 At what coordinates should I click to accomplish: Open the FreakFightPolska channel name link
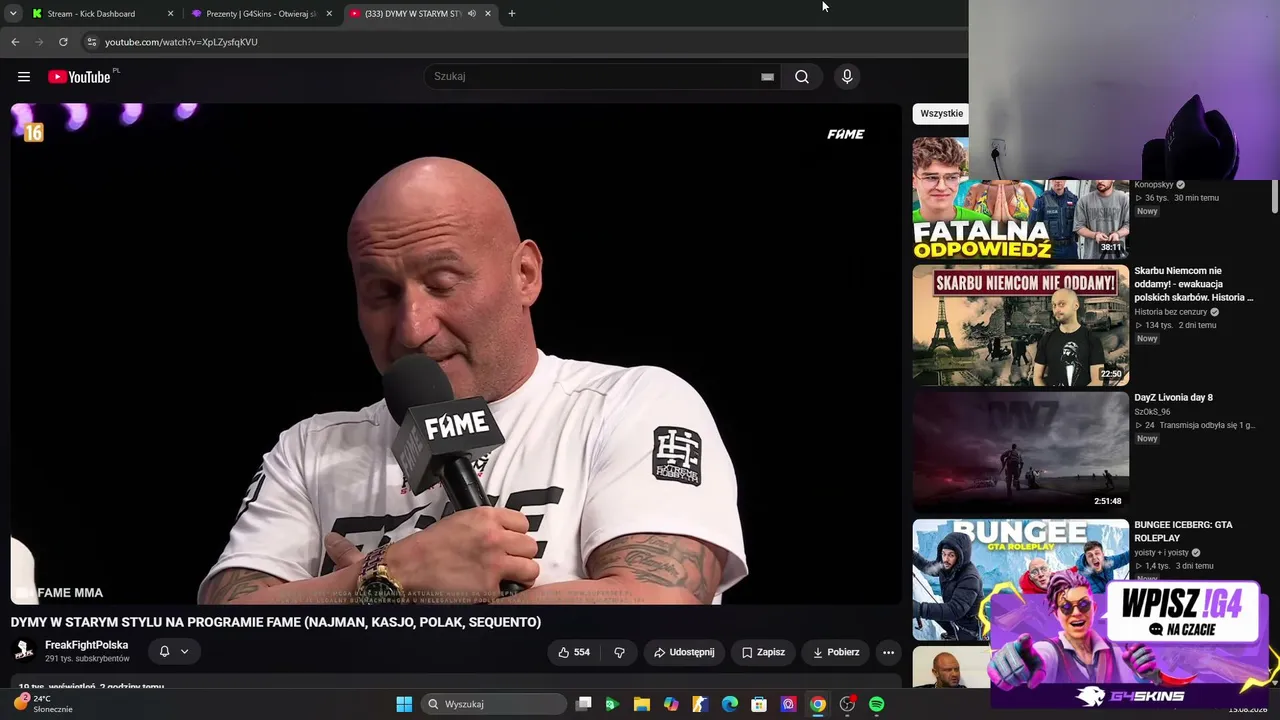[x=86, y=645]
